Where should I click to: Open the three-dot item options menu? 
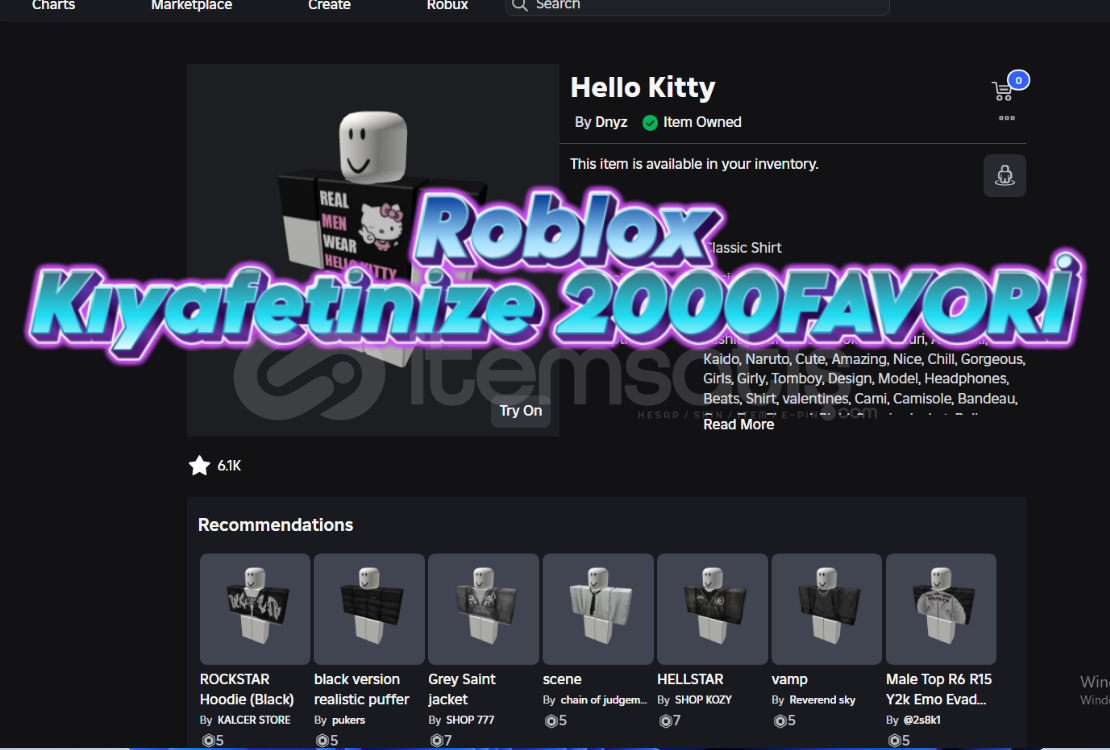[1007, 118]
